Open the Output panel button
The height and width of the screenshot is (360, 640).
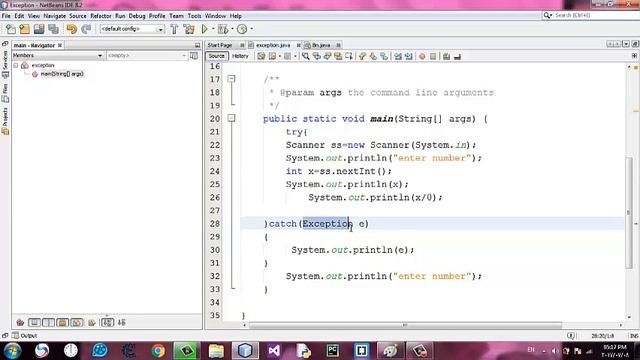point(24,336)
